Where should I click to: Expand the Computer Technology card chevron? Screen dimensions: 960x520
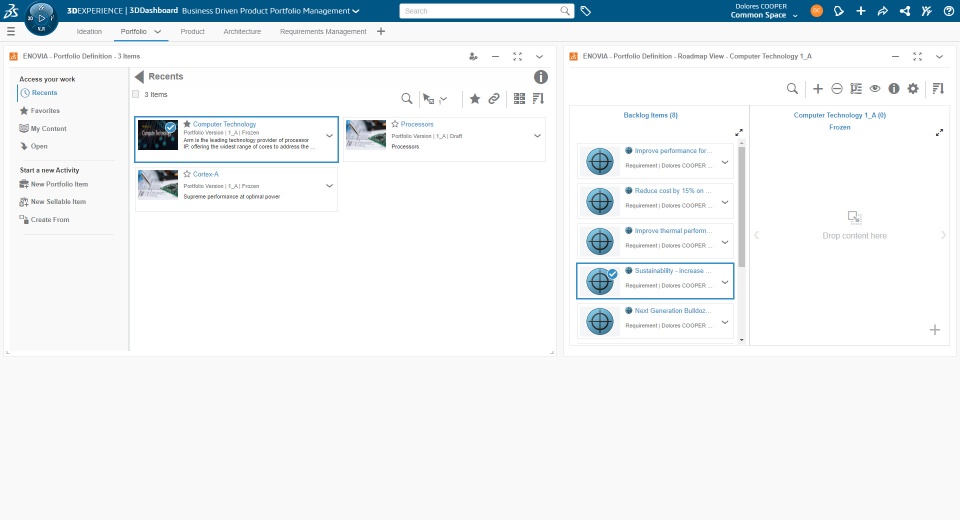(x=329, y=136)
